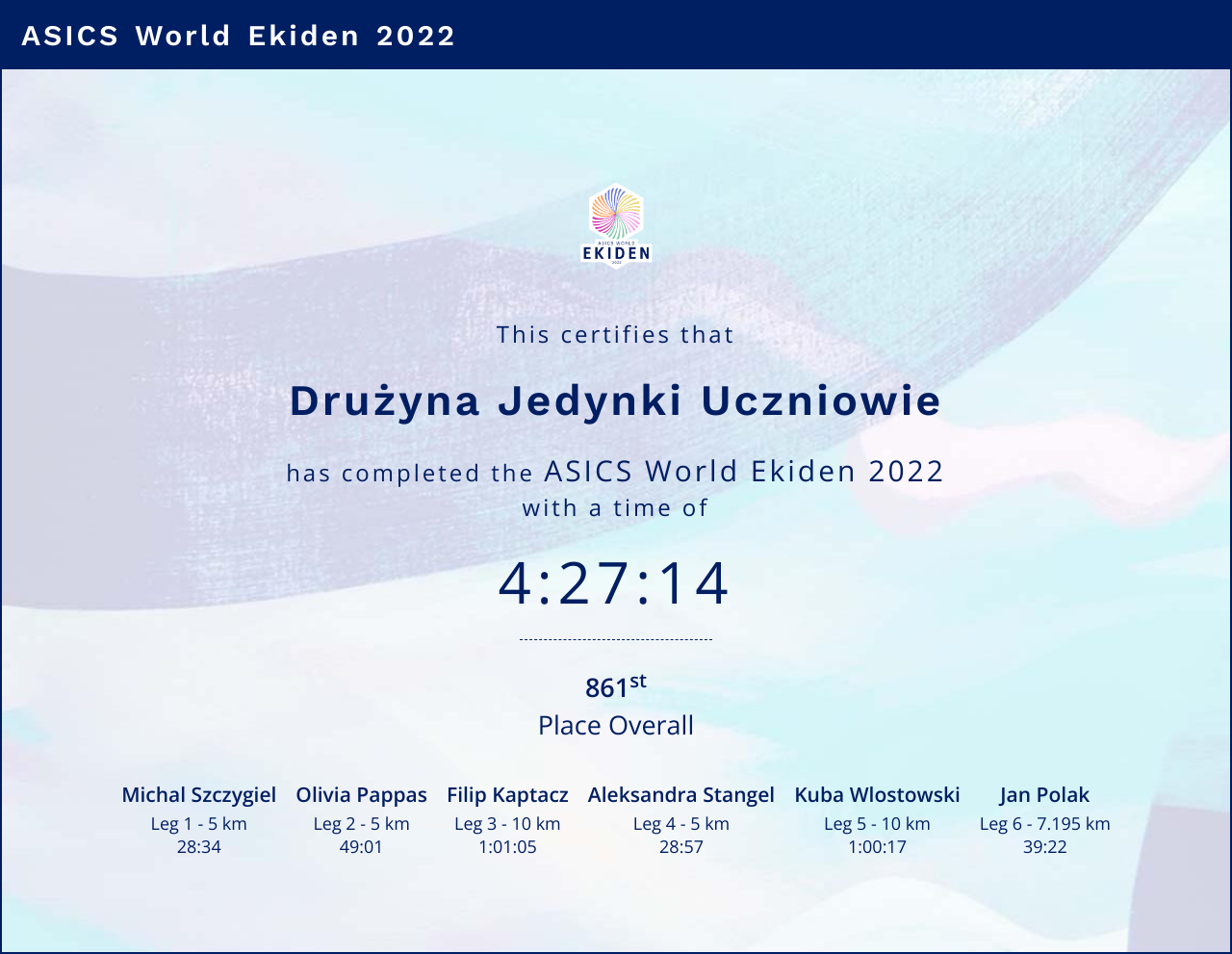Click runner name Kuba Wlostowski

click(x=878, y=795)
